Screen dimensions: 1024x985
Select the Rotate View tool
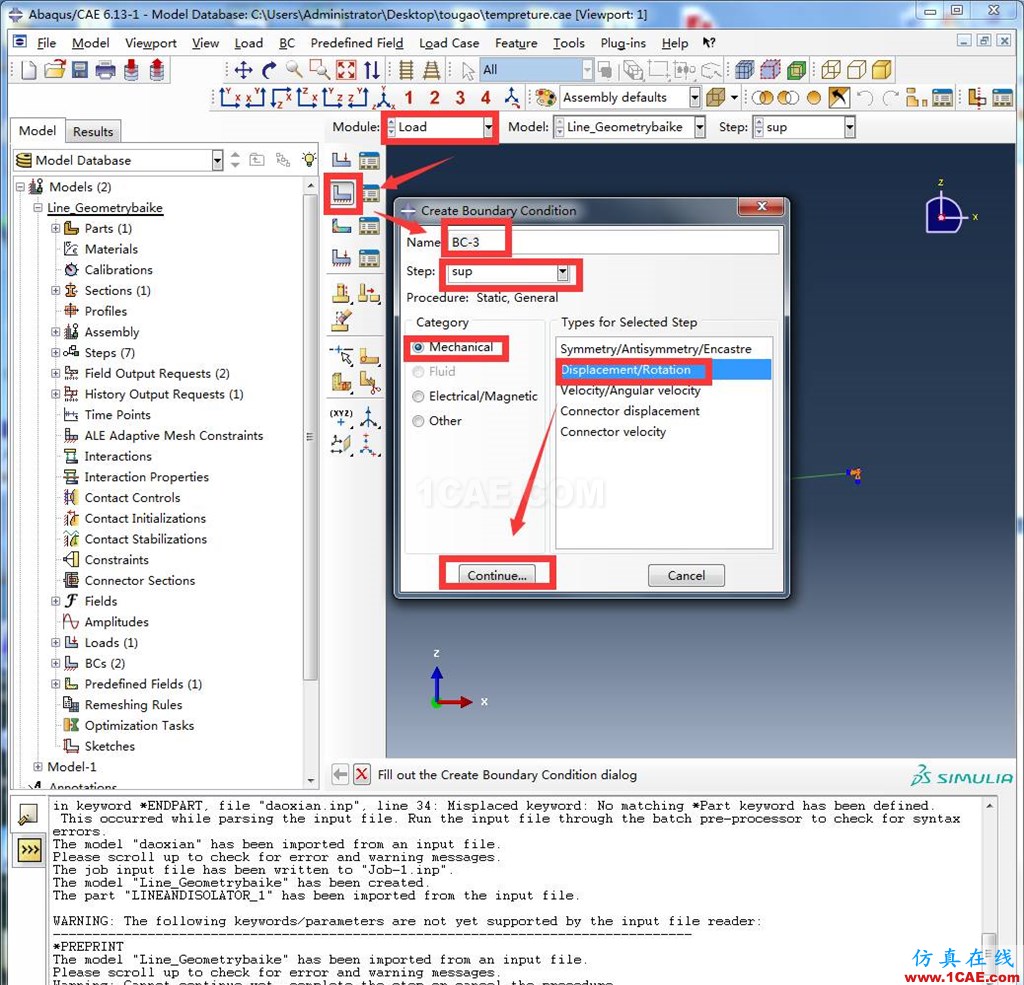pos(269,70)
